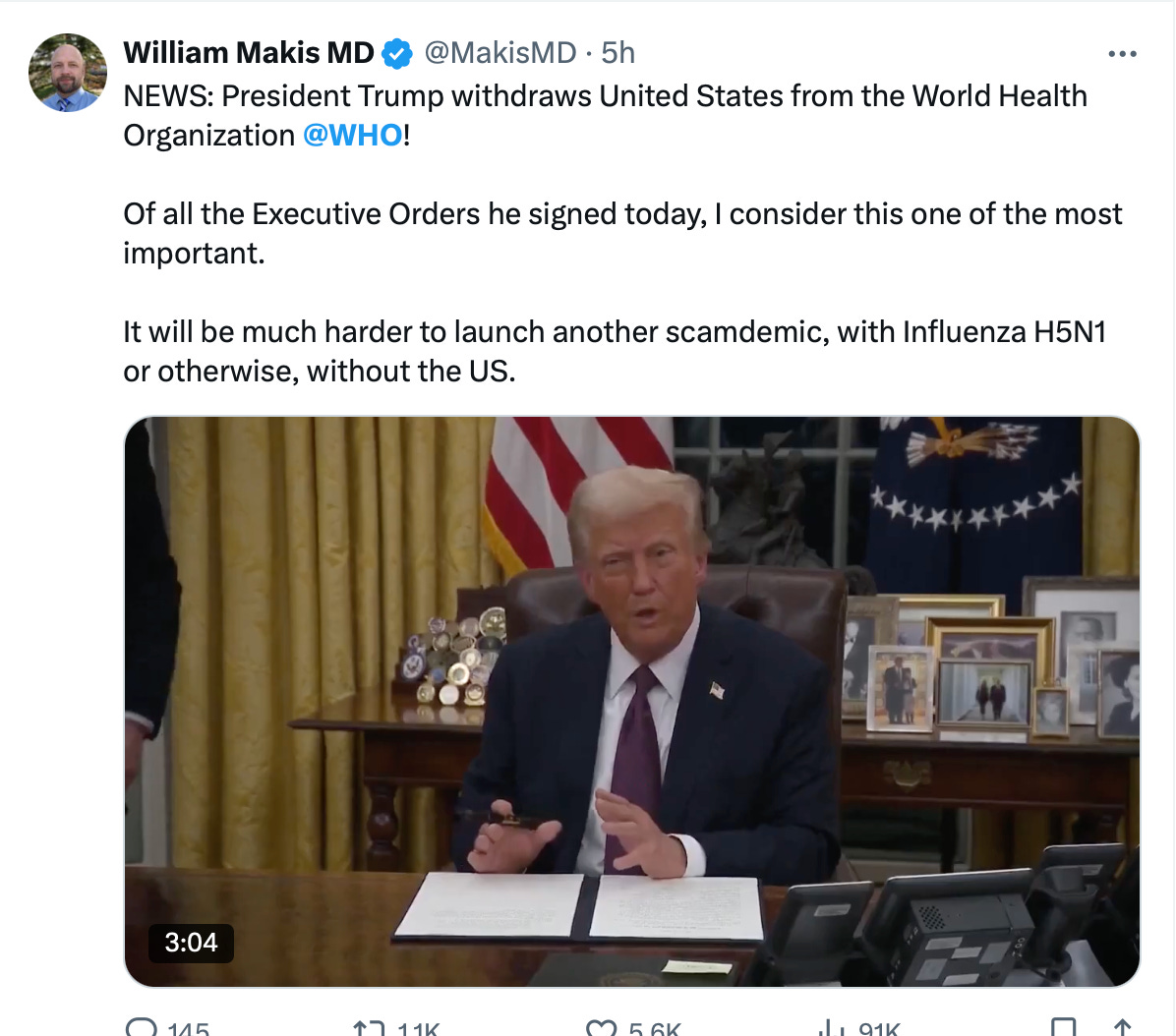
Task: Open the 5h timestamp link
Action: tap(618, 53)
